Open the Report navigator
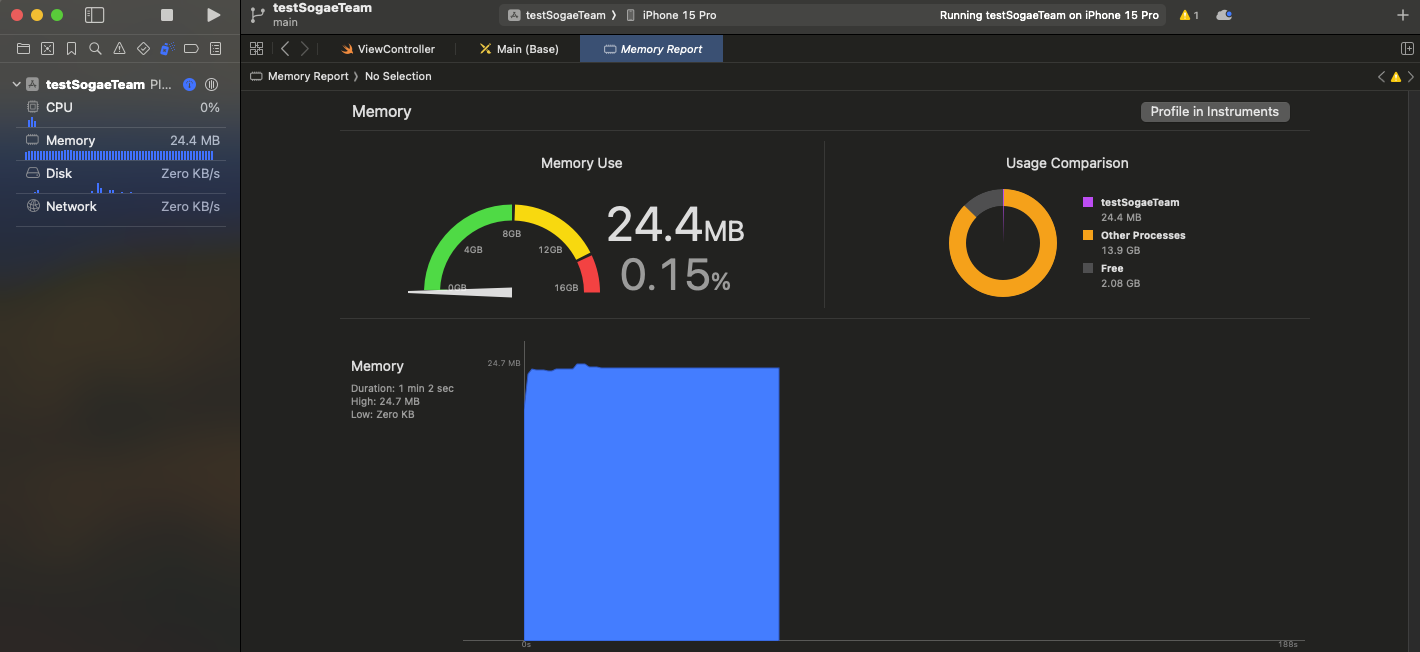This screenshot has height=652, width=1420. (215, 48)
